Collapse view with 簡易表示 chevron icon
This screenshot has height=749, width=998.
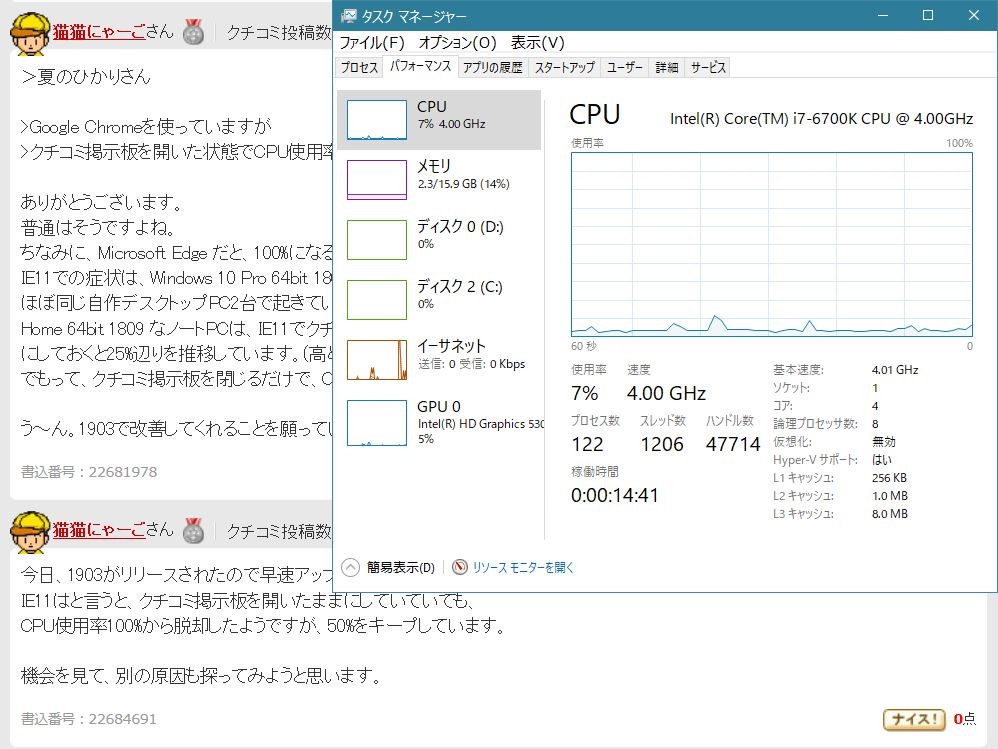pyautogui.click(x=351, y=567)
